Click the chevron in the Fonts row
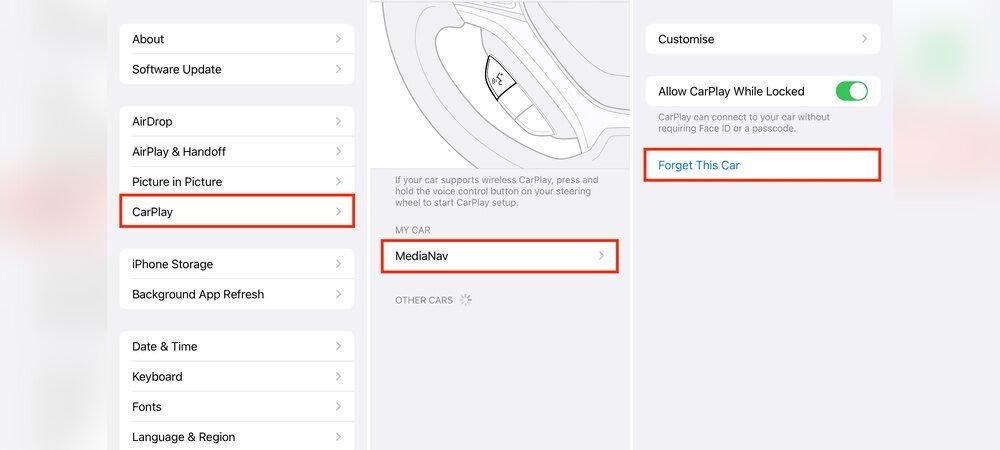Viewport: 1000px width, 450px height. tap(339, 407)
